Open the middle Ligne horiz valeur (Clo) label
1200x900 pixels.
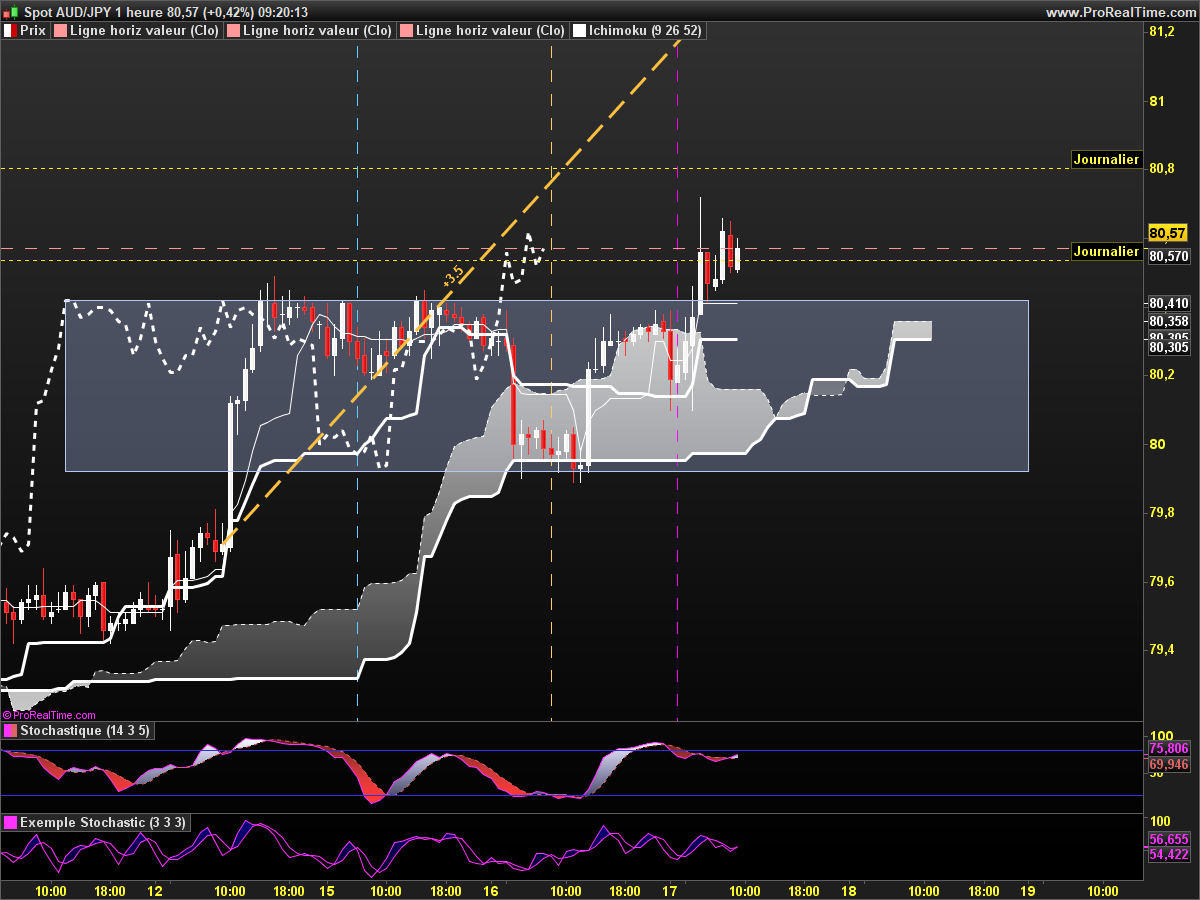317,31
